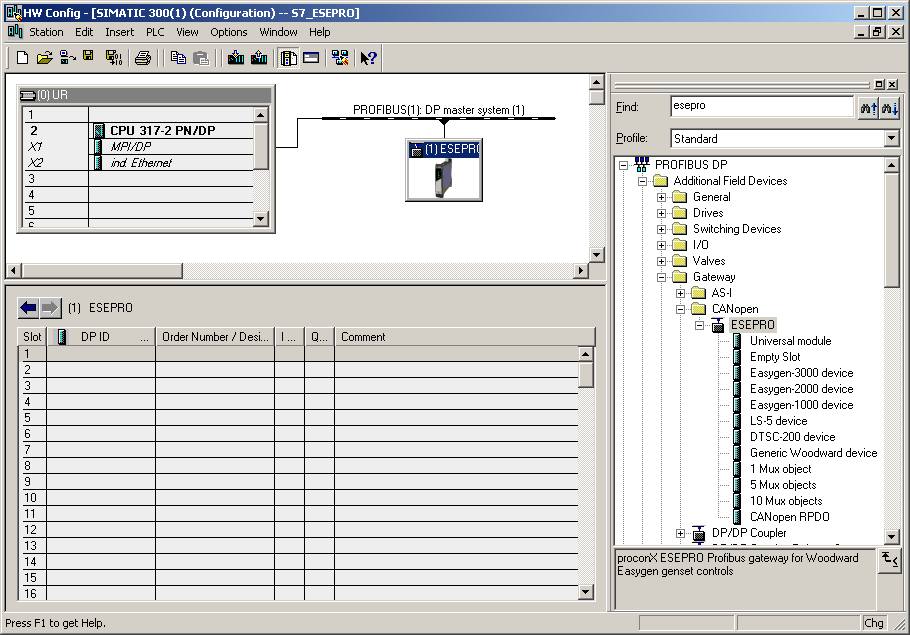Click the search down binoculars icon
The width and height of the screenshot is (910, 635).
[889, 108]
